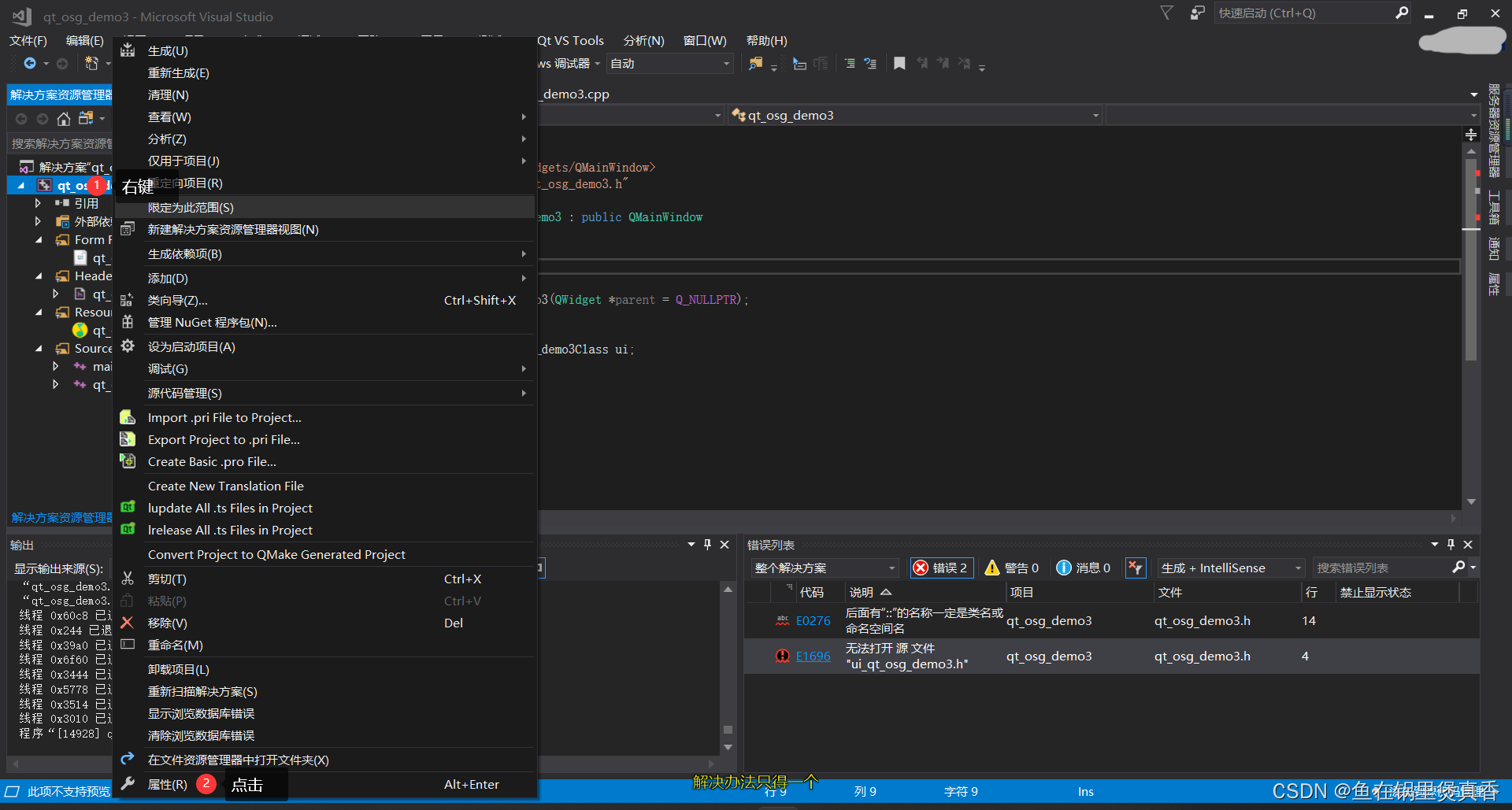Image resolution: width=1512 pixels, height=810 pixels.
Task: Open the 自动 configuration dropdown
Action: pos(670,64)
